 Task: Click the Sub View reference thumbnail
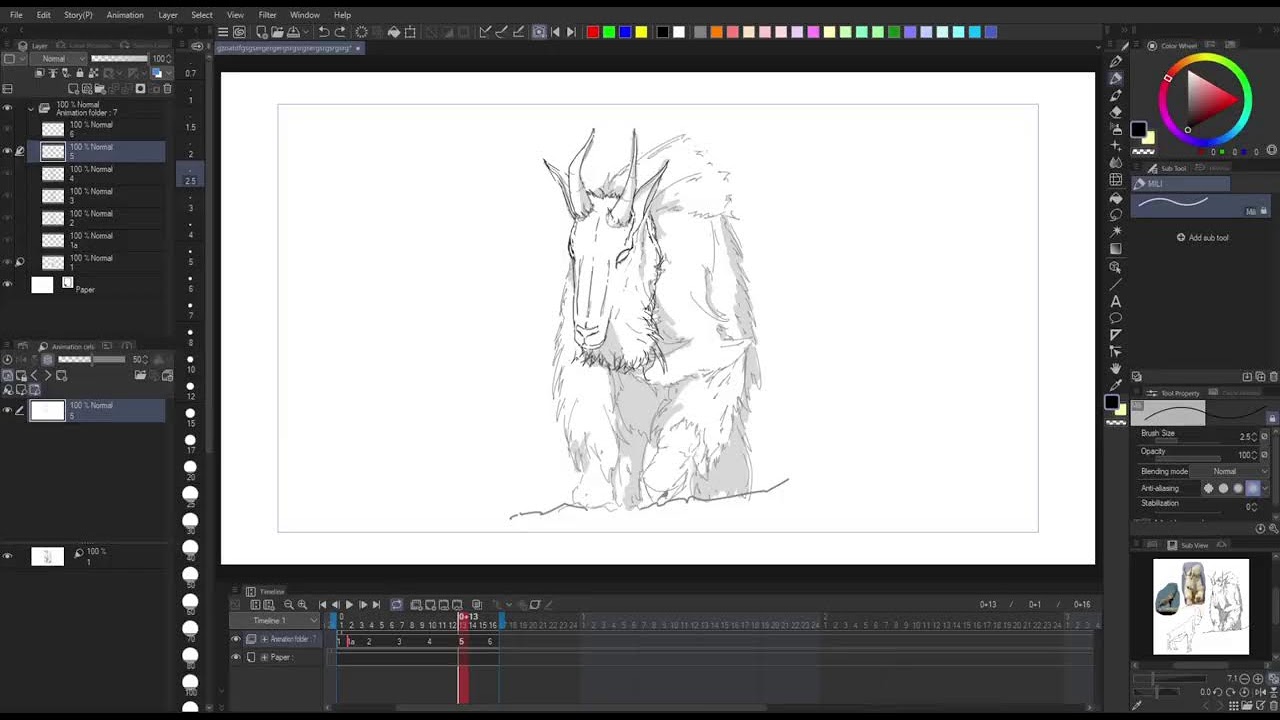coord(1200,607)
